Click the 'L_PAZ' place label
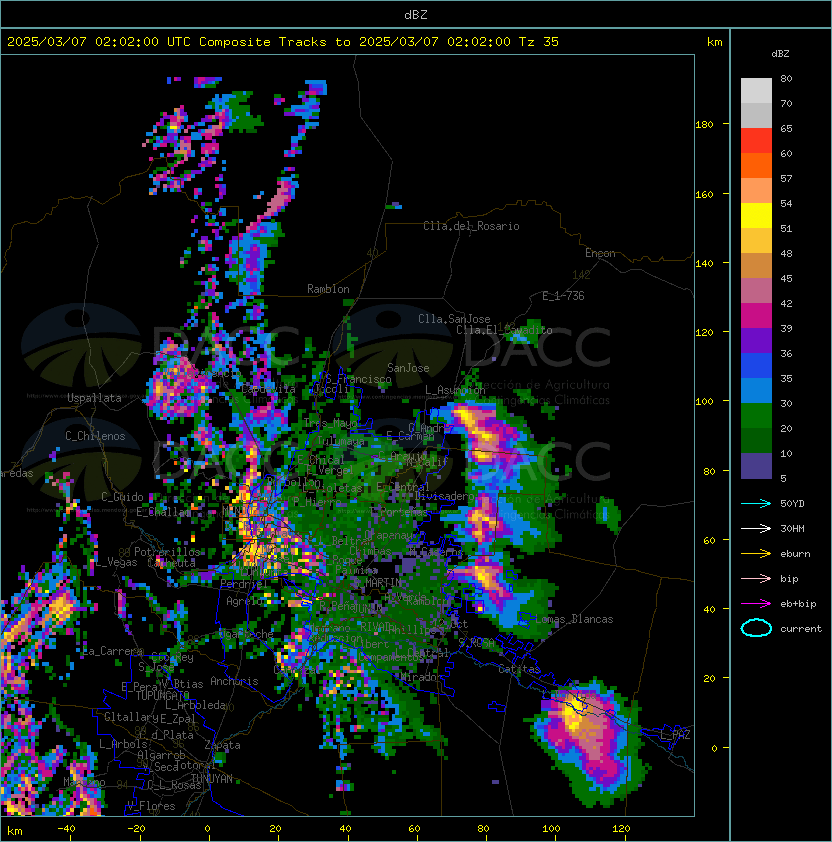 (x=675, y=735)
